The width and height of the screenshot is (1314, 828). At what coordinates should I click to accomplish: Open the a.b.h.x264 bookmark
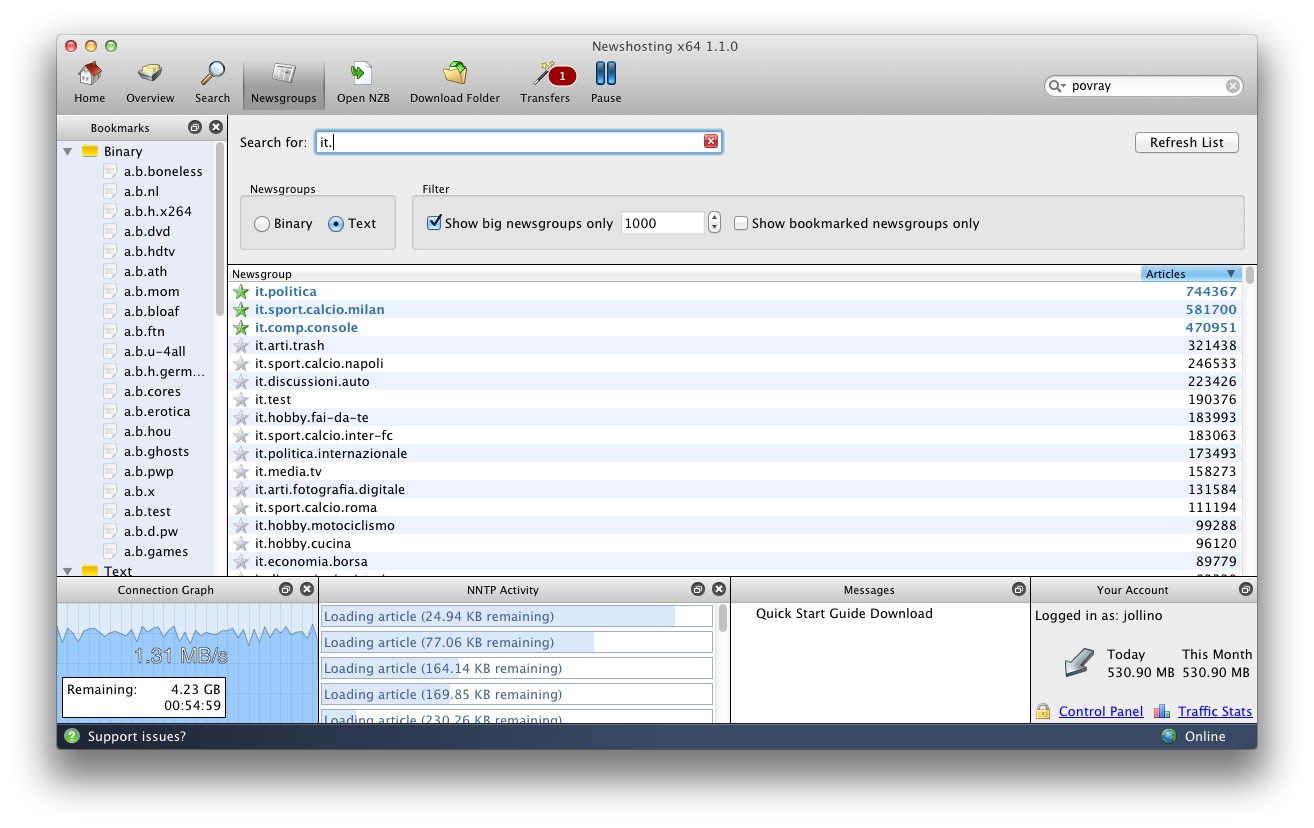158,211
